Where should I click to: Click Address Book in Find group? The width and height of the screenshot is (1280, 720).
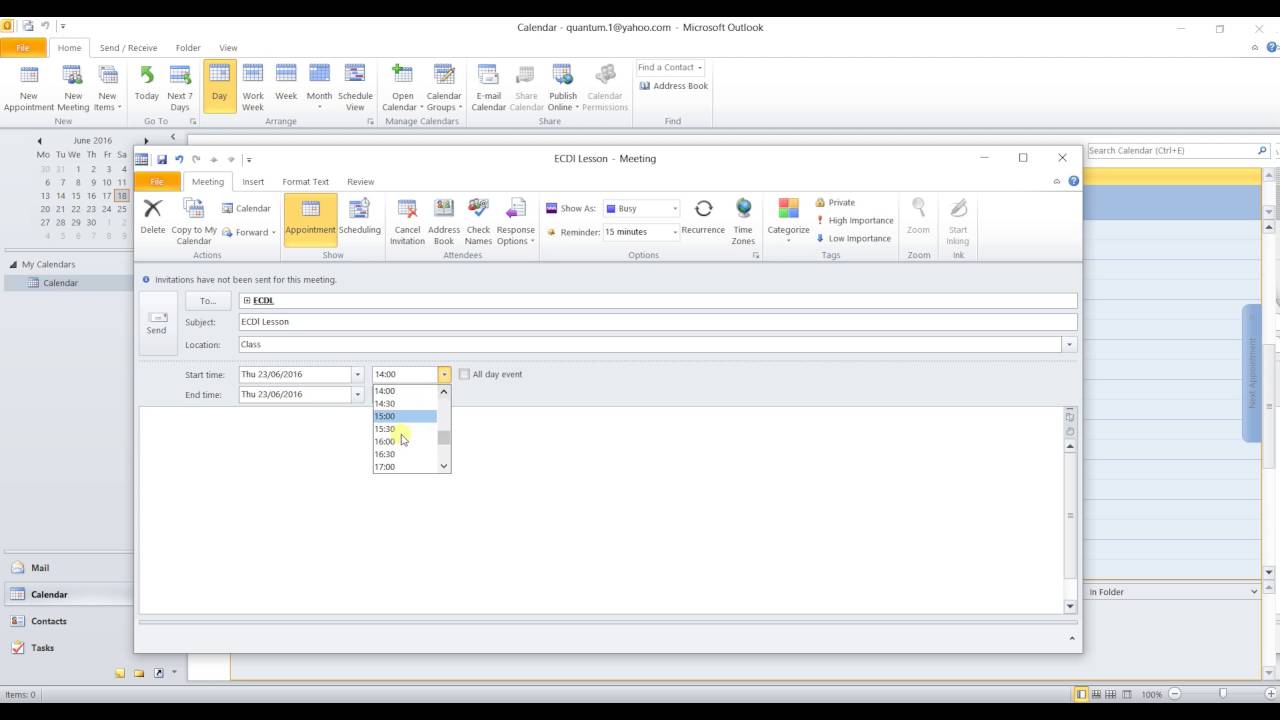pyautogui.click(x=673, y=86)
